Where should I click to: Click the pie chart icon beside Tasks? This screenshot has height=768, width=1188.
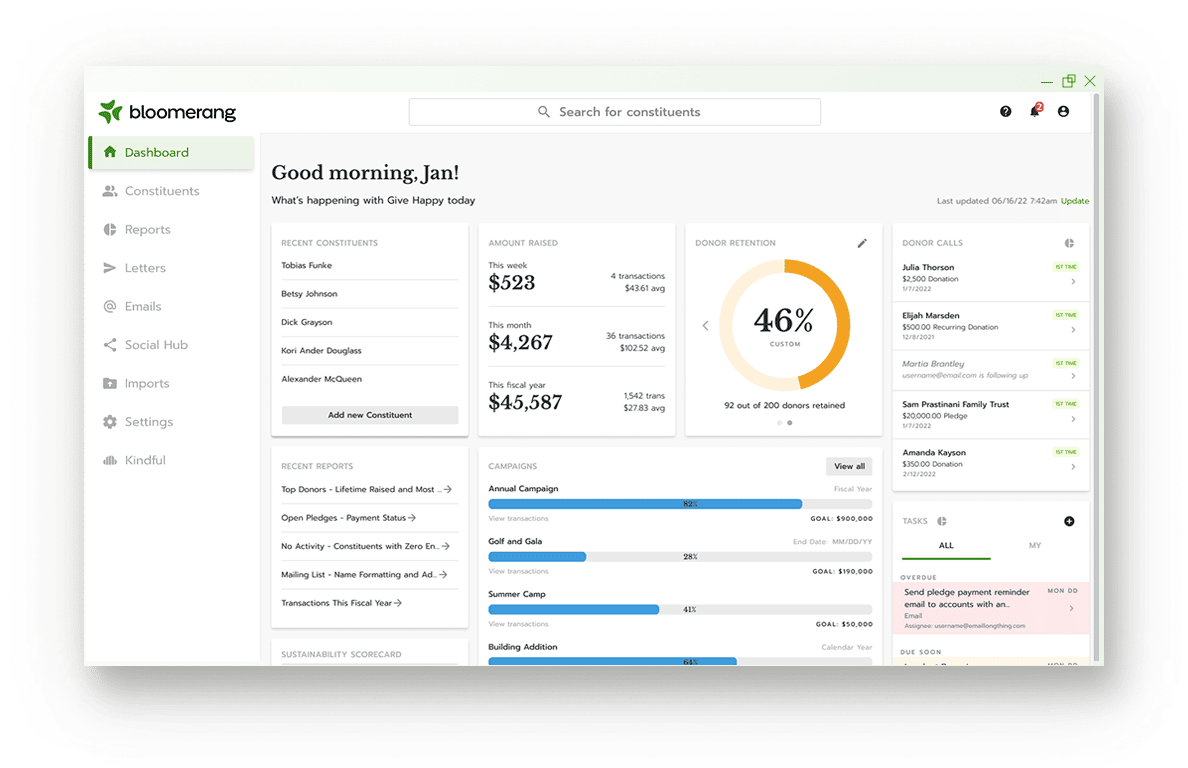(x=942, y=521)
